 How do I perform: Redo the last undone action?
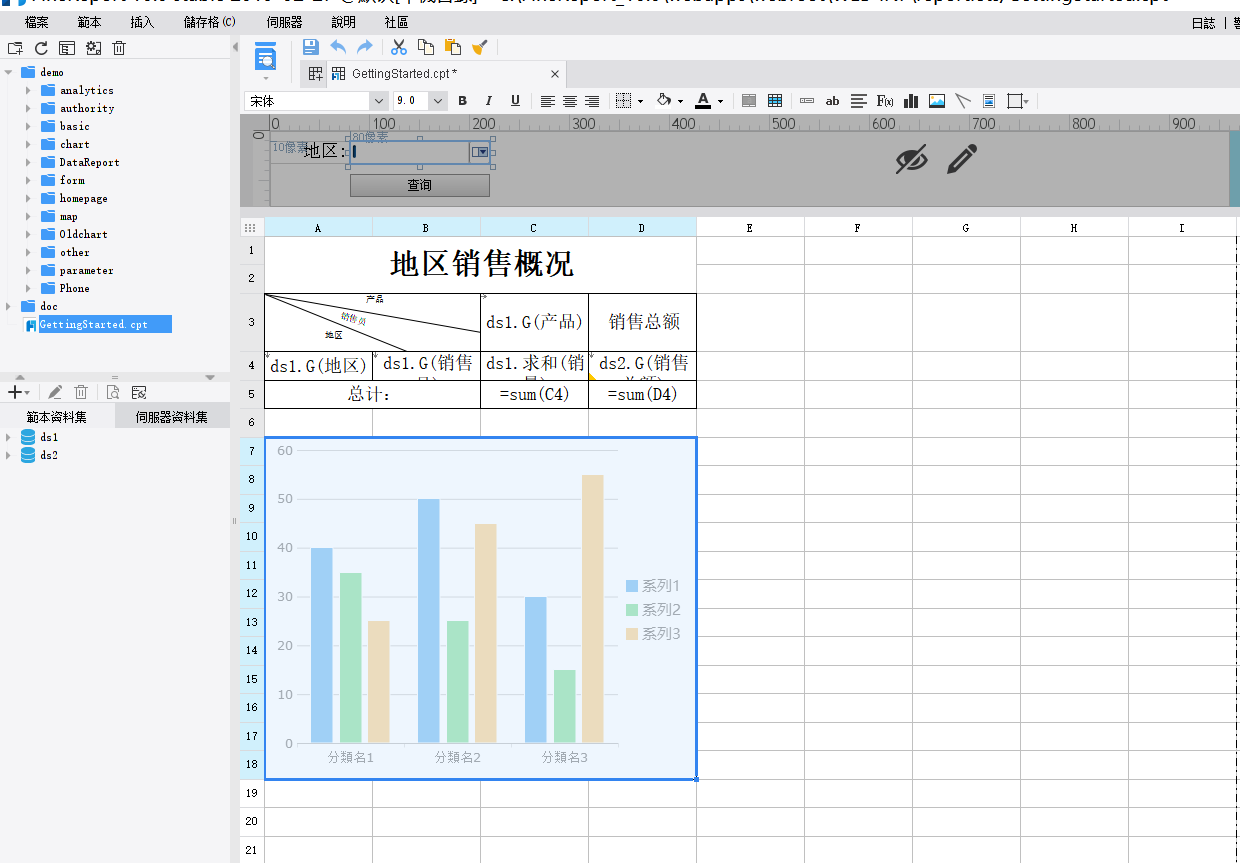(x=365, y=46)
